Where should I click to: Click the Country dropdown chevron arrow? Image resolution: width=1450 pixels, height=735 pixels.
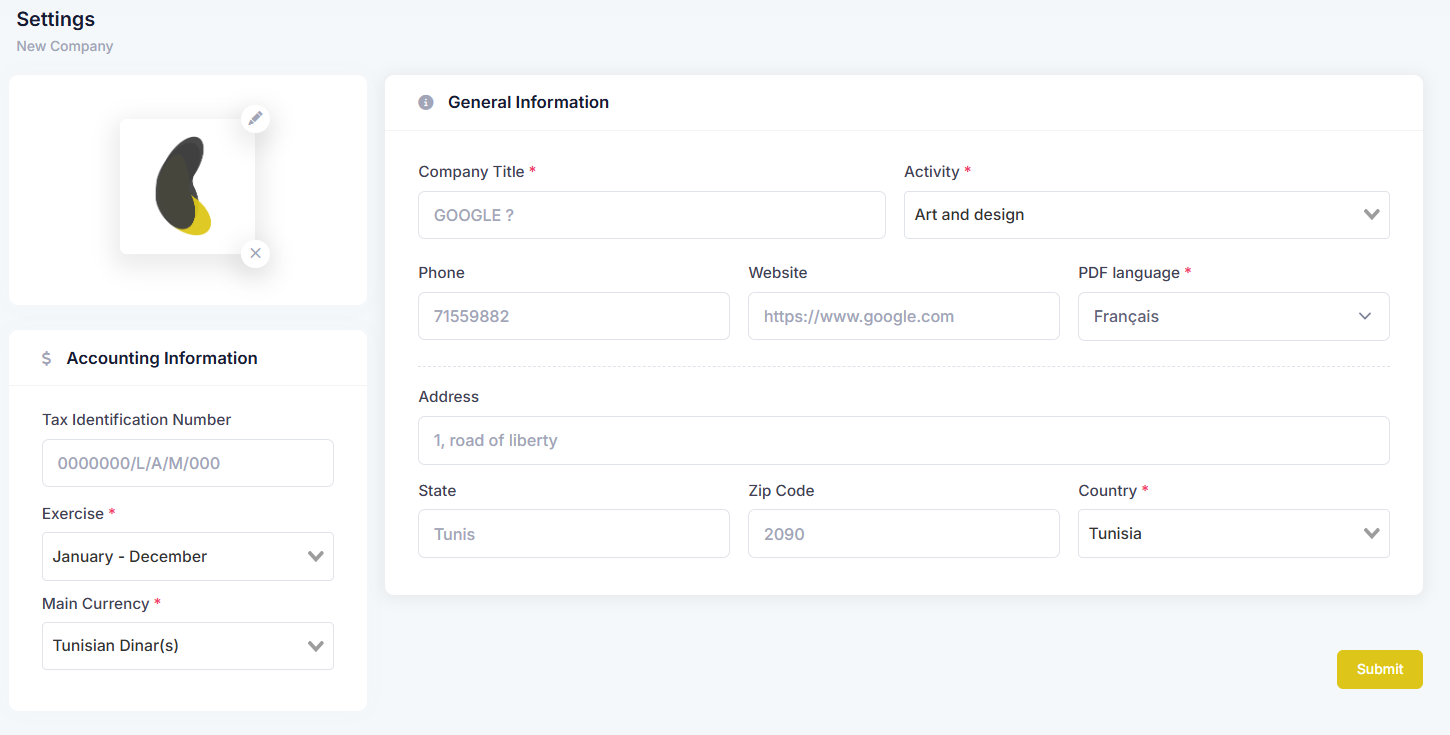pos(1372,534)
